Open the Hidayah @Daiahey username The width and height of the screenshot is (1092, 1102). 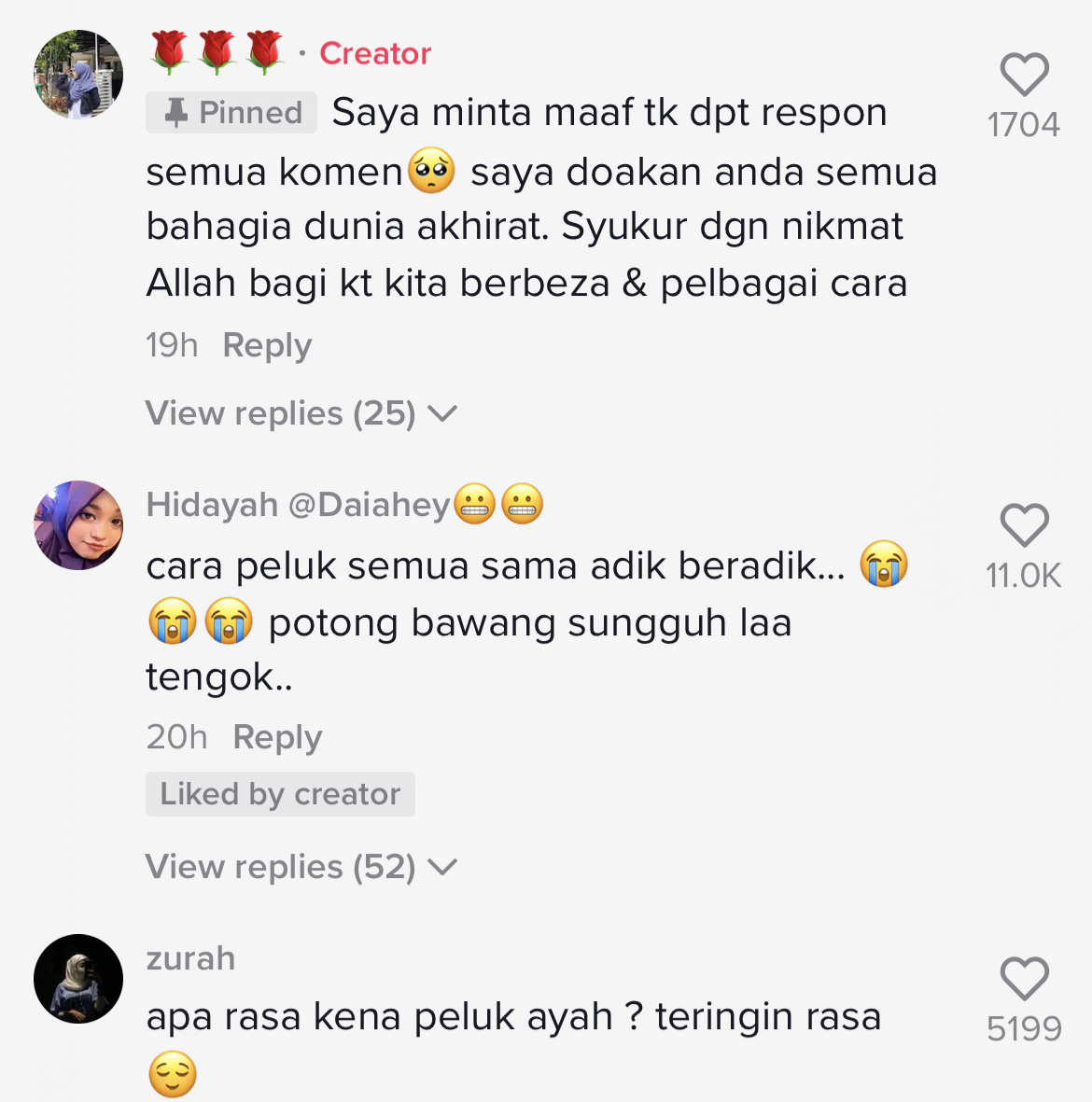click(x=344, y=505)
